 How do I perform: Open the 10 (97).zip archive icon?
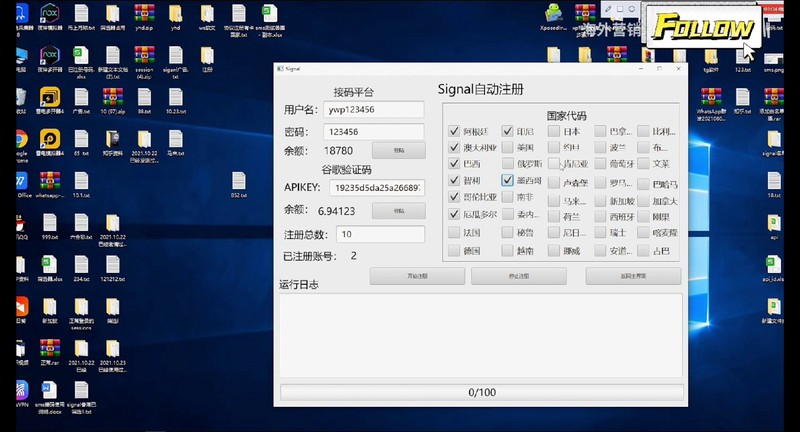click(x=113, y=101)
